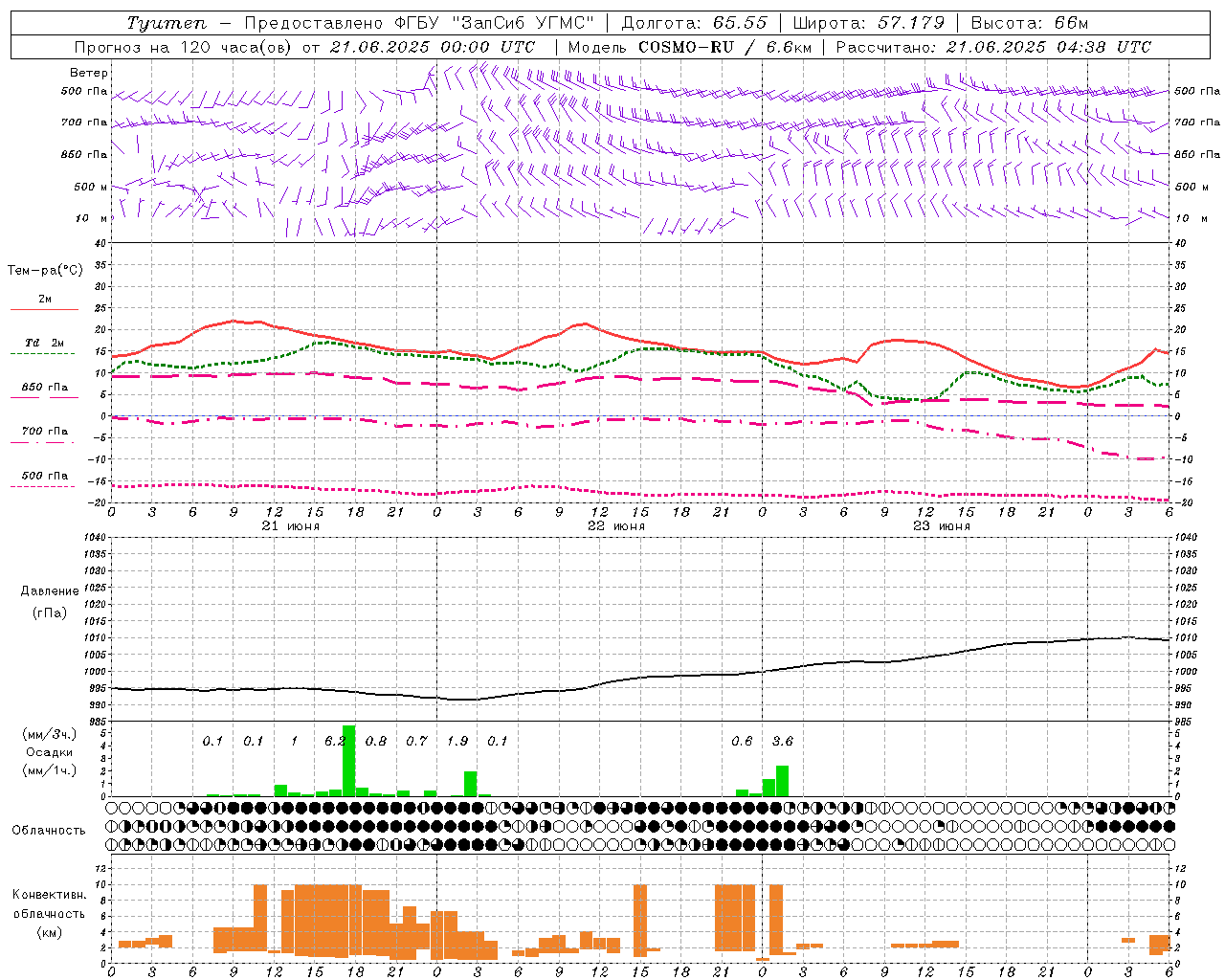Click the "Осадки" precipitation label
The height and width of the screenshot is (980, 1225).
point(49,752)
